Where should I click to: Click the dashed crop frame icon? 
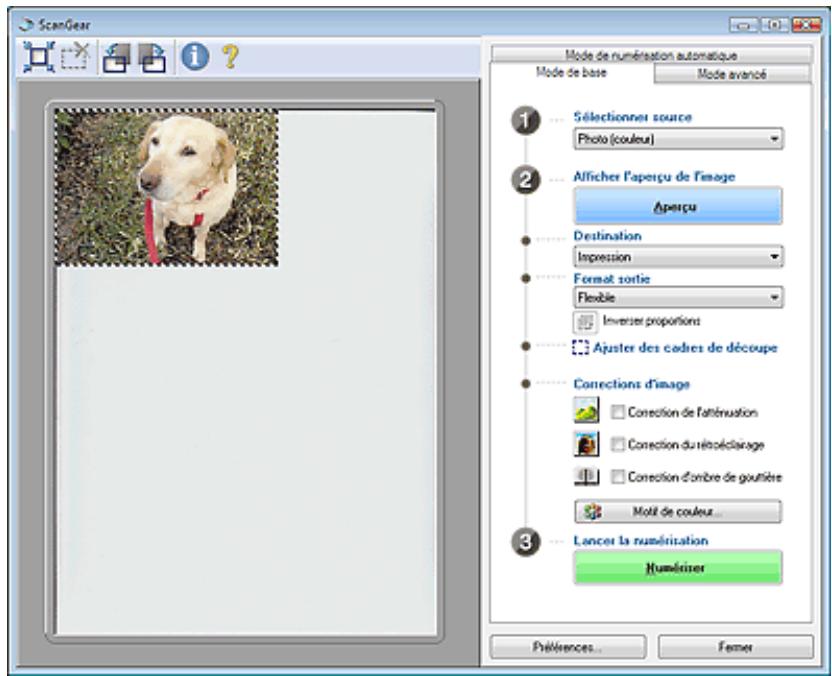[580, 348]
